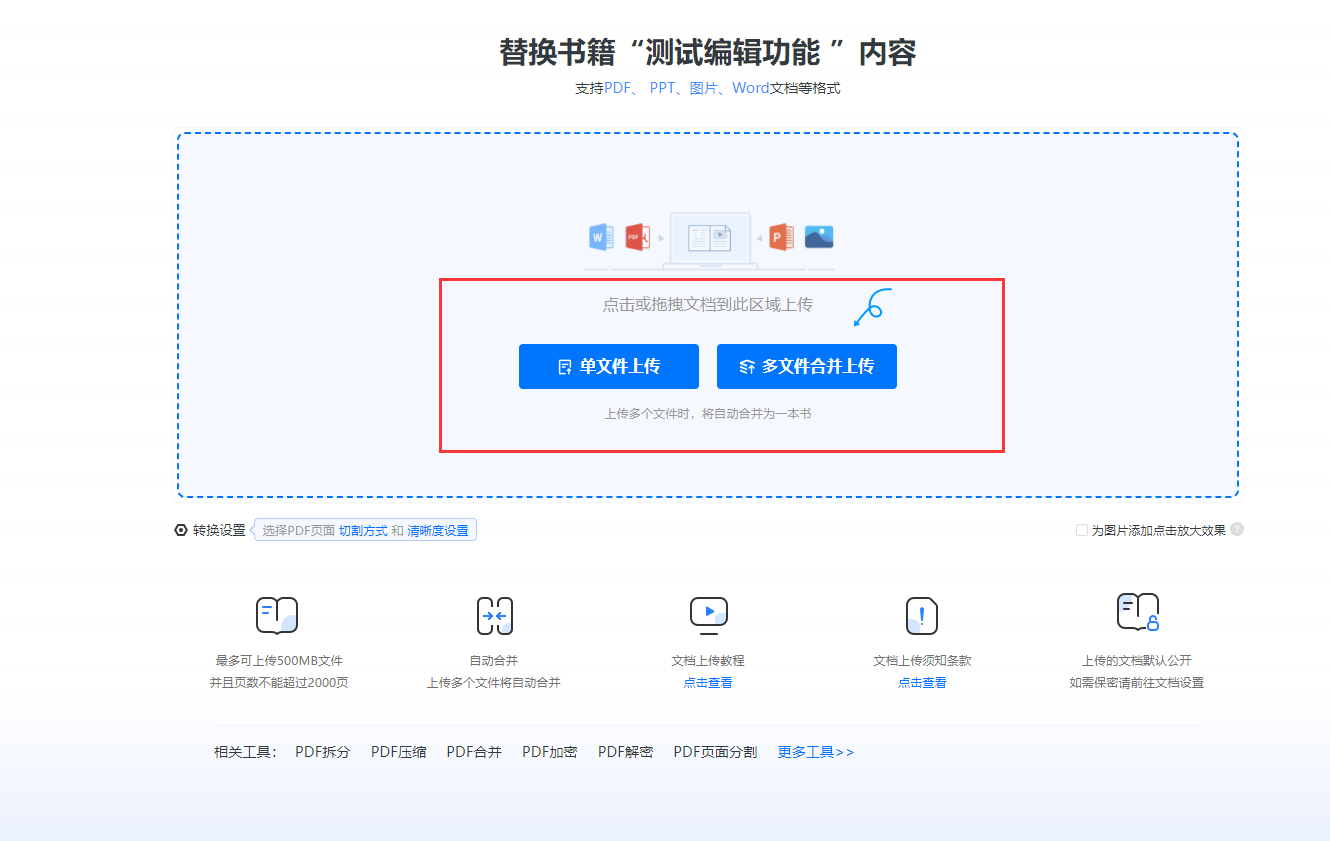This screenshot has width=1330, height=841.
Task: Click the 点击或拖拽文档到此区域上传 drop area text
Action: tap(707, 305)
